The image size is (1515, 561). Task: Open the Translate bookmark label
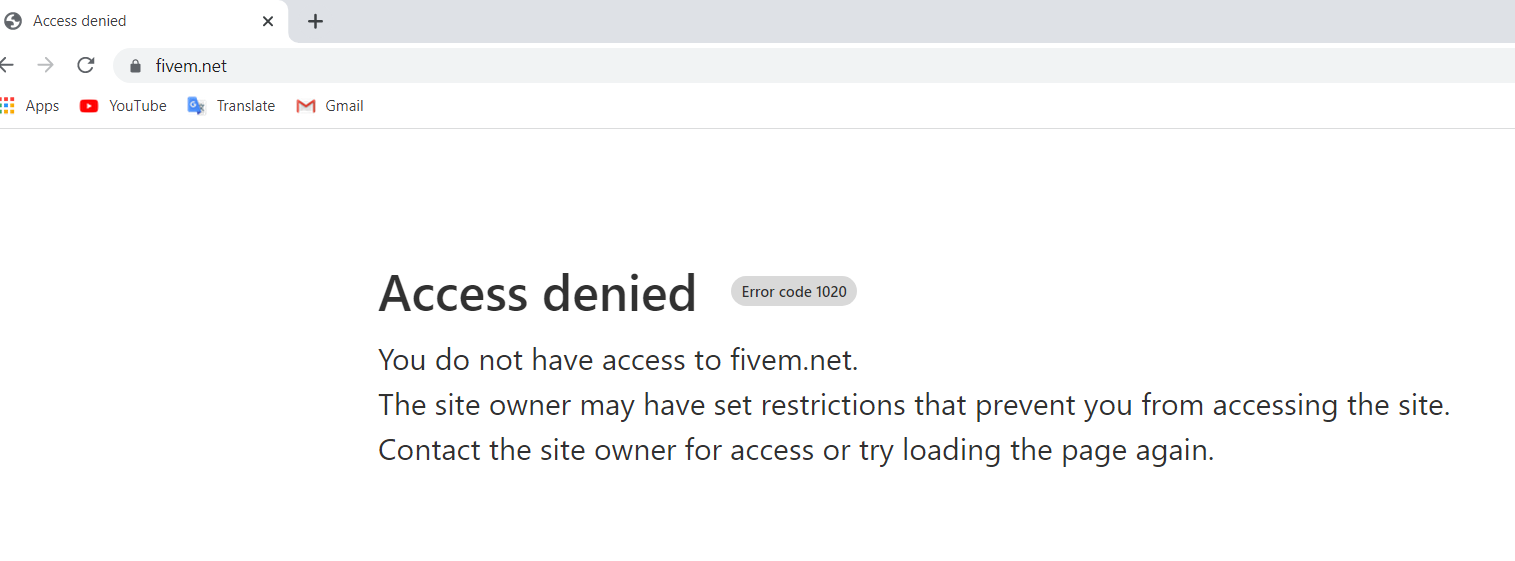point(245,106)
